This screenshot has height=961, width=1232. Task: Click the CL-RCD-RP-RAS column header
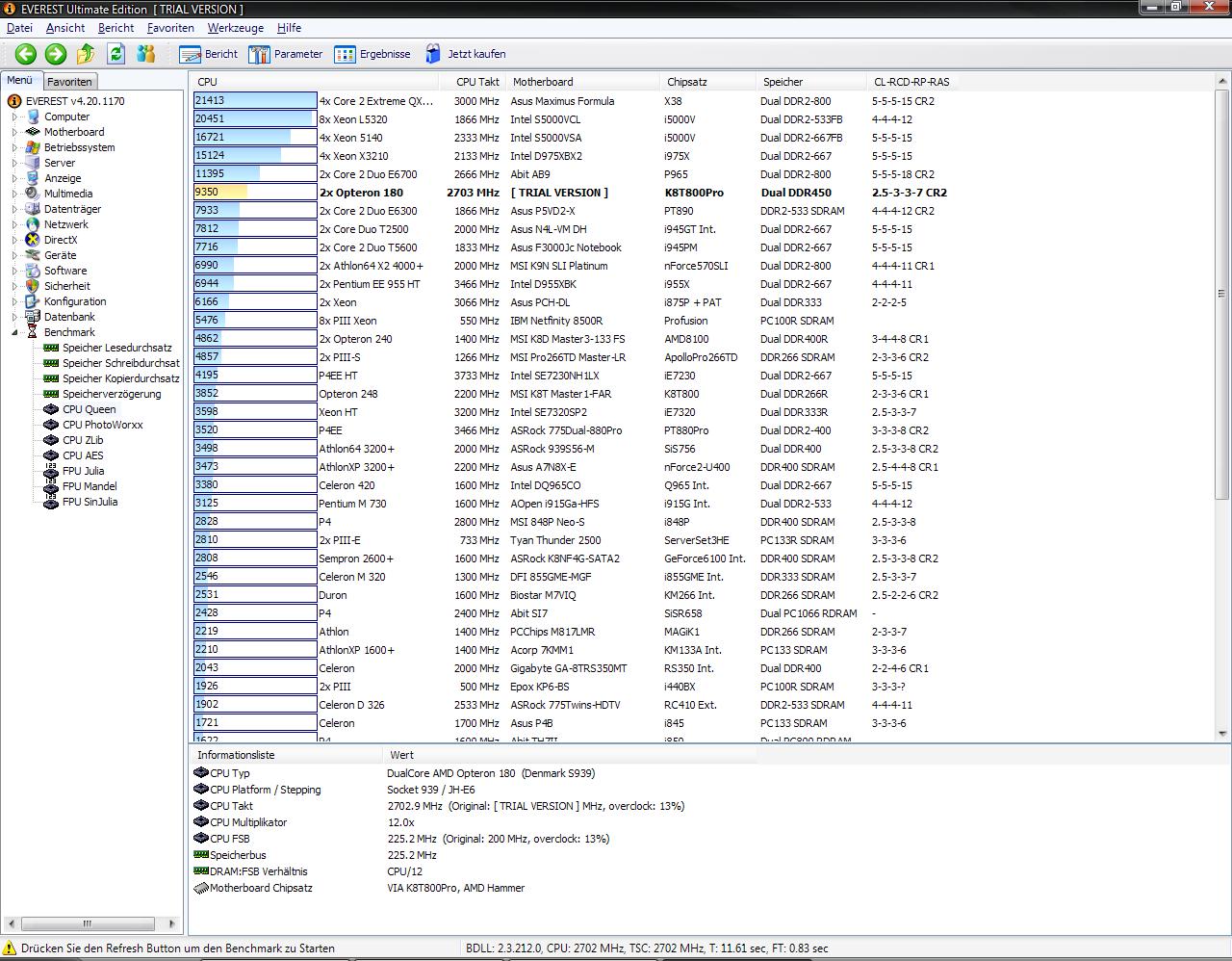pyautogui.click(x=911, y=82)
